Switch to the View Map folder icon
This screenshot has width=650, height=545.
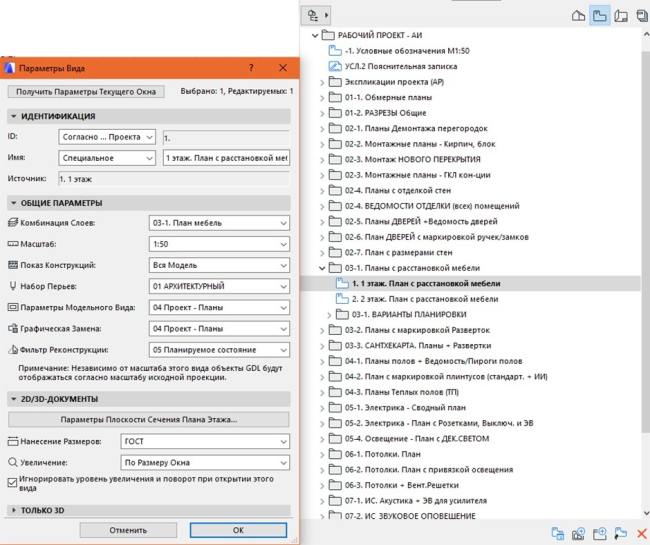(x=599, y=15)
